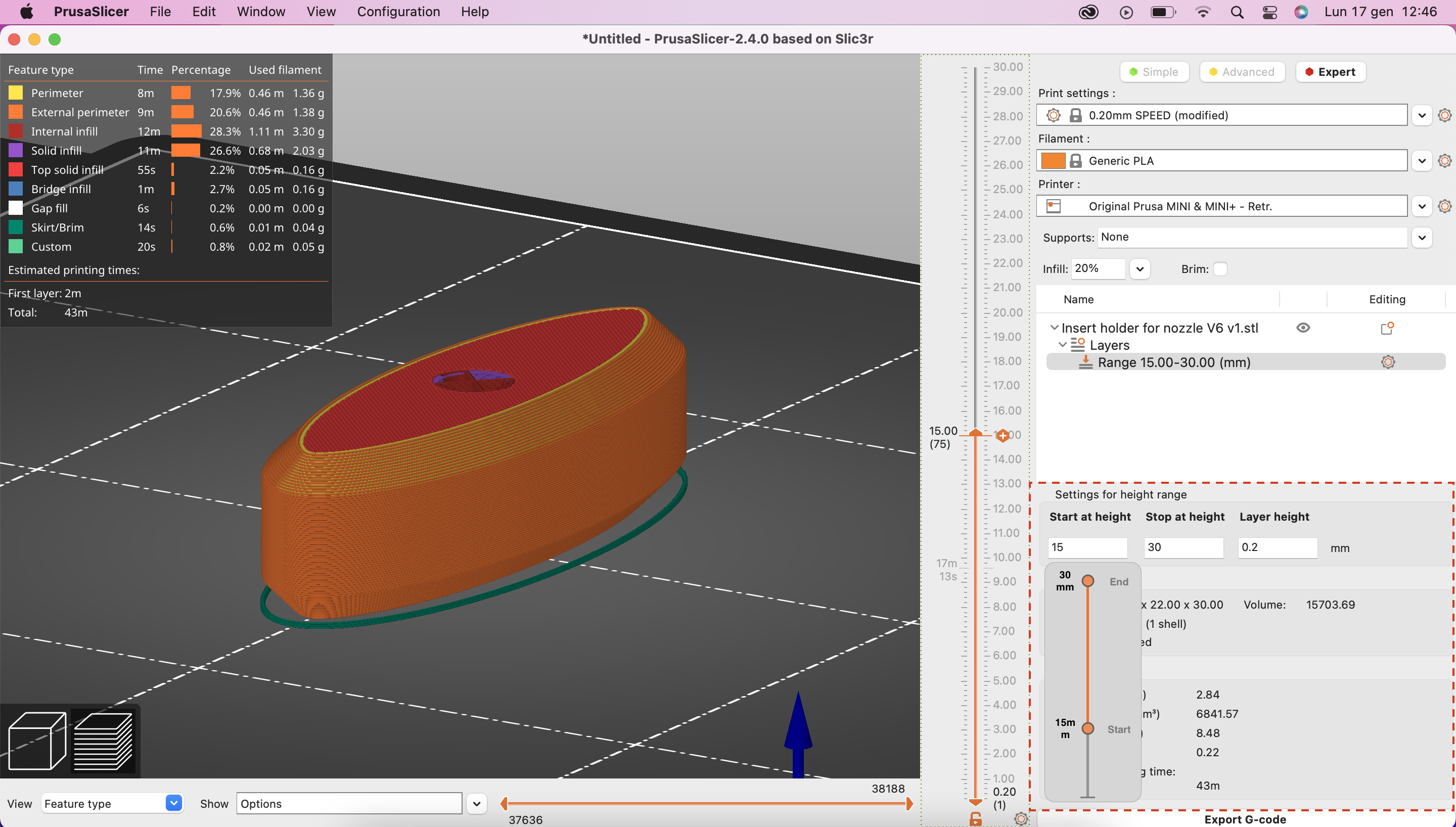Screen dimensions: 1456x827
Task: Open the View menu
Action: pos(321,12)
